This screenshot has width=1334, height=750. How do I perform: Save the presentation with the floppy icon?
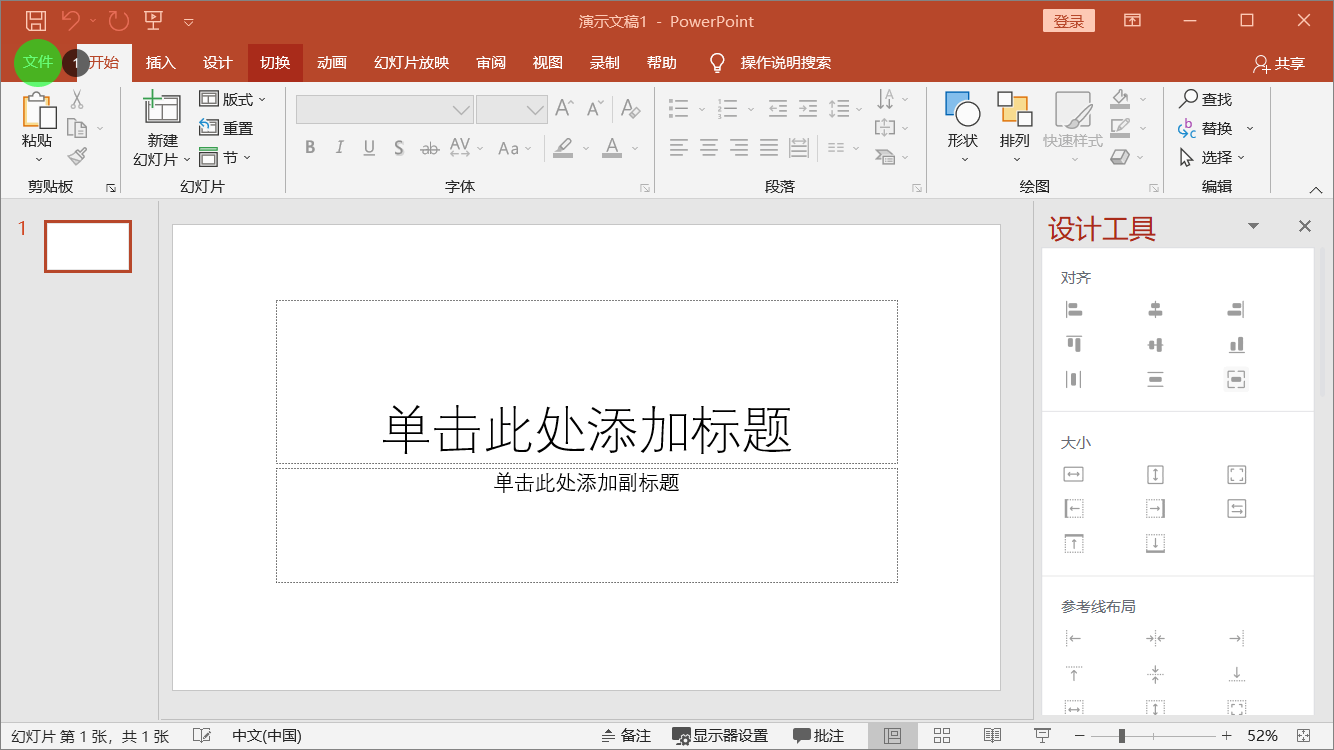point(36,21)
